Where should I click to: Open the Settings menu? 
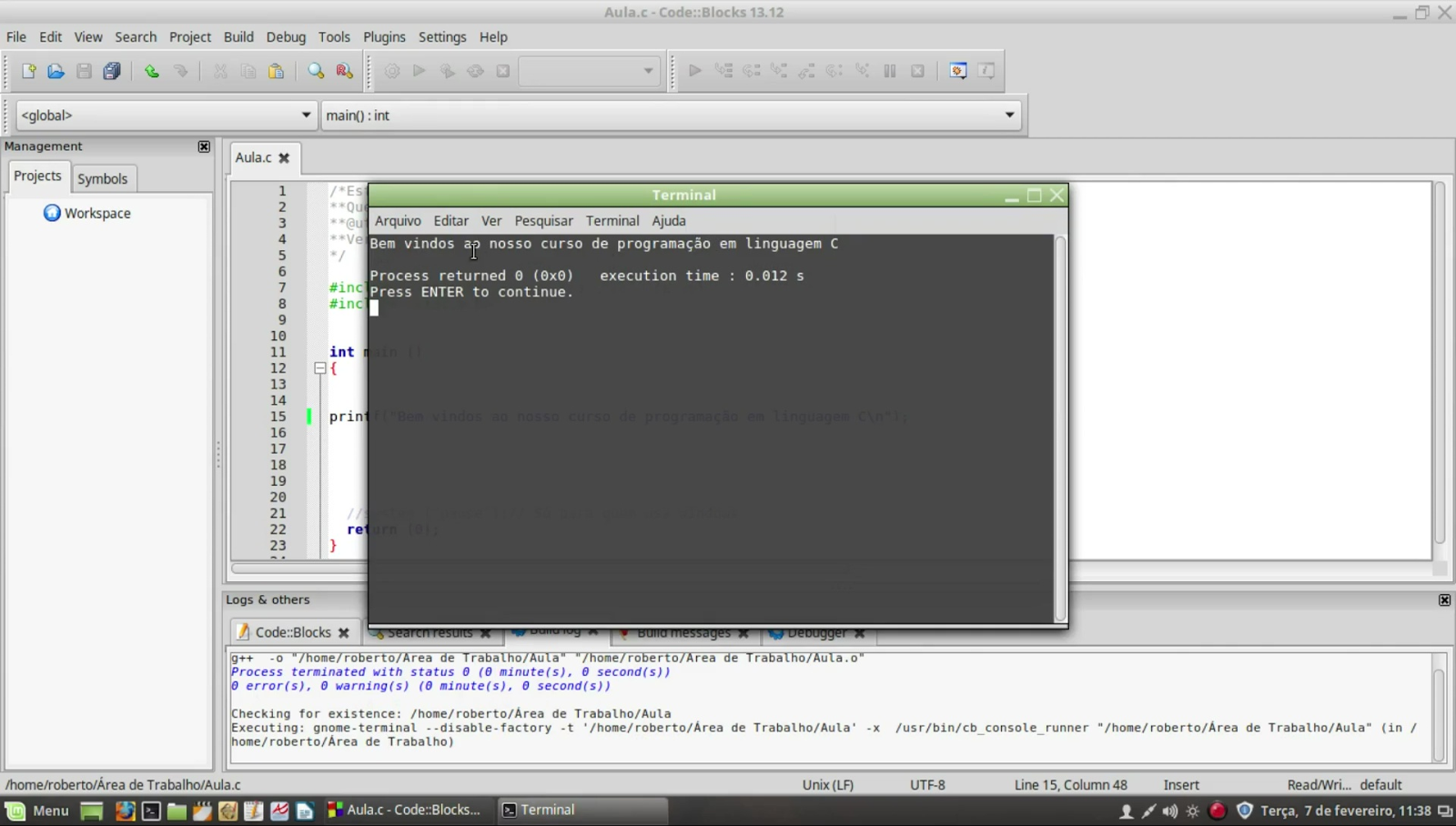coord(442,37)
